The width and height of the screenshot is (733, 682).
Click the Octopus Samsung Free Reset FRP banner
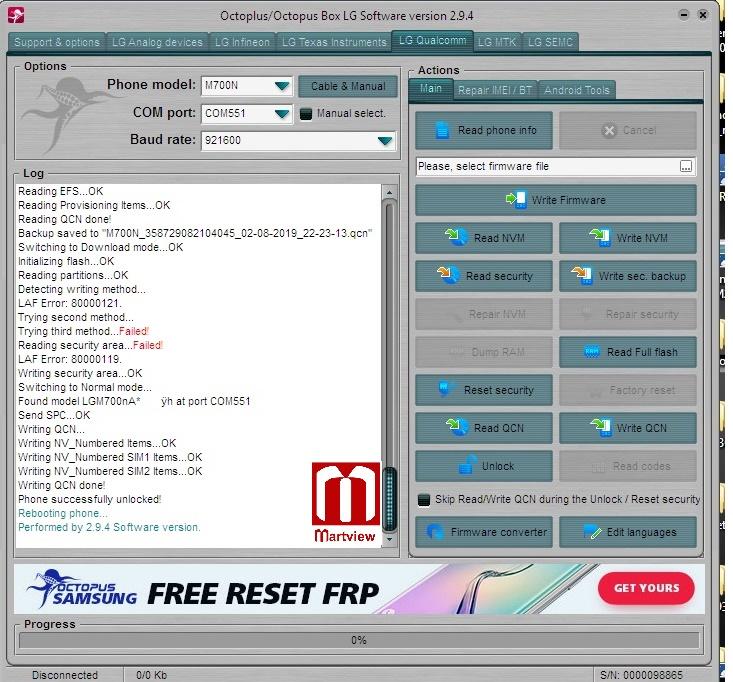(359, 589)
